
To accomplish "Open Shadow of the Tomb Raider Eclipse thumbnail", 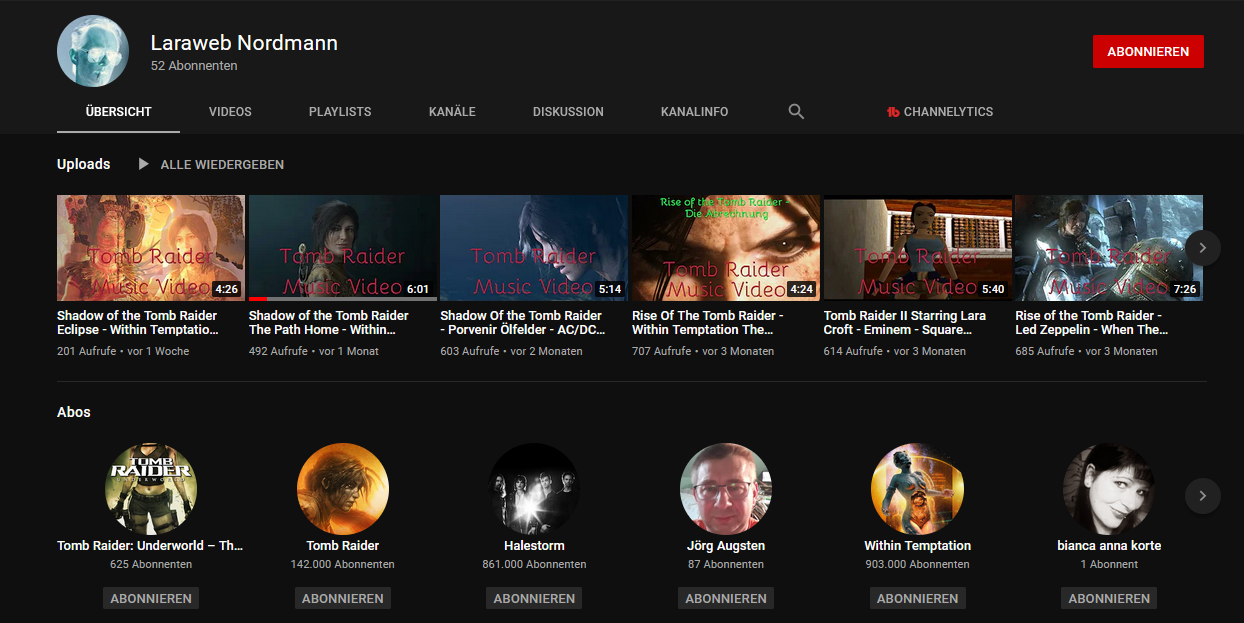I will coord(151,248).
